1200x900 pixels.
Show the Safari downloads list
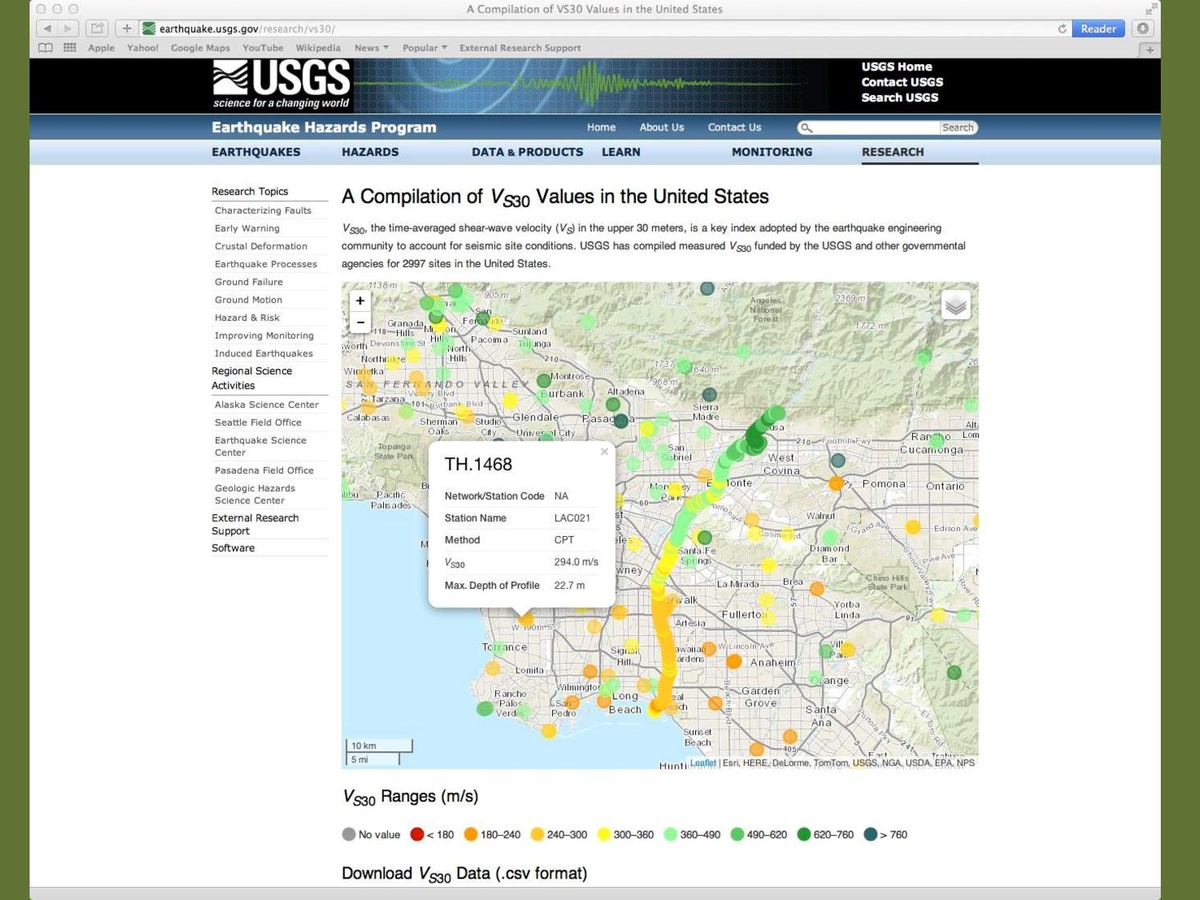point(1143,29)
